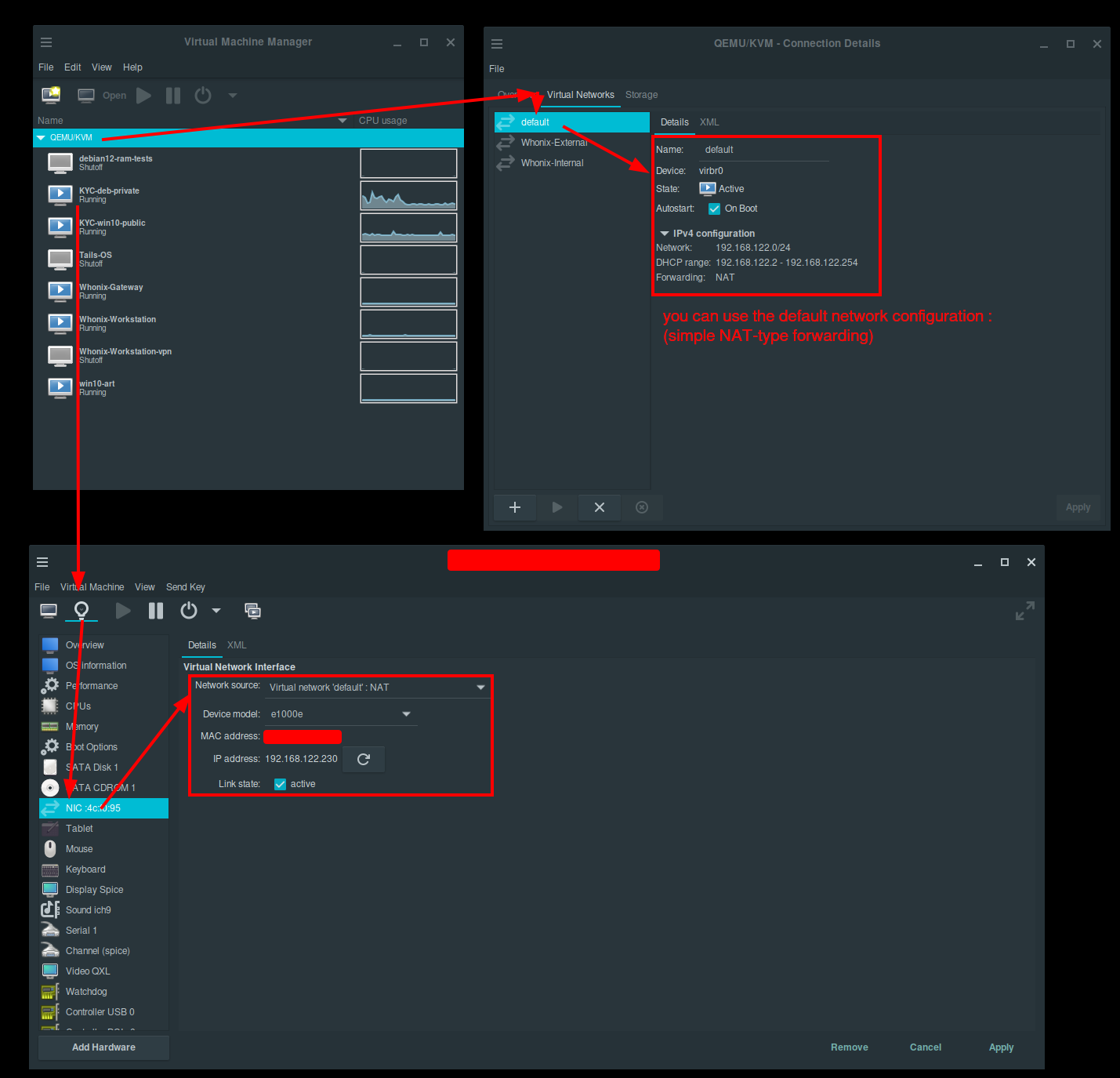
Task: Select the debian12-ram-tests virtual machine
Action: point(248,163)
